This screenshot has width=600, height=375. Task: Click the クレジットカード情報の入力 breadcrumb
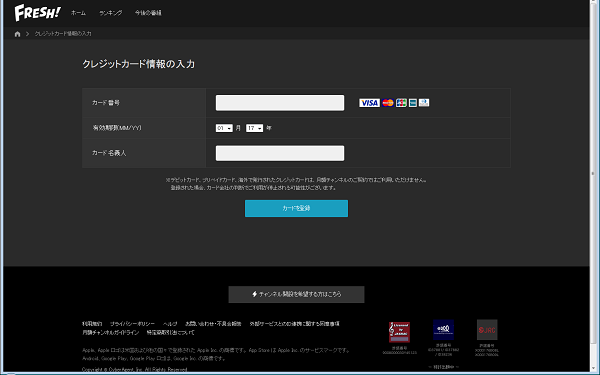pos(63,34)
